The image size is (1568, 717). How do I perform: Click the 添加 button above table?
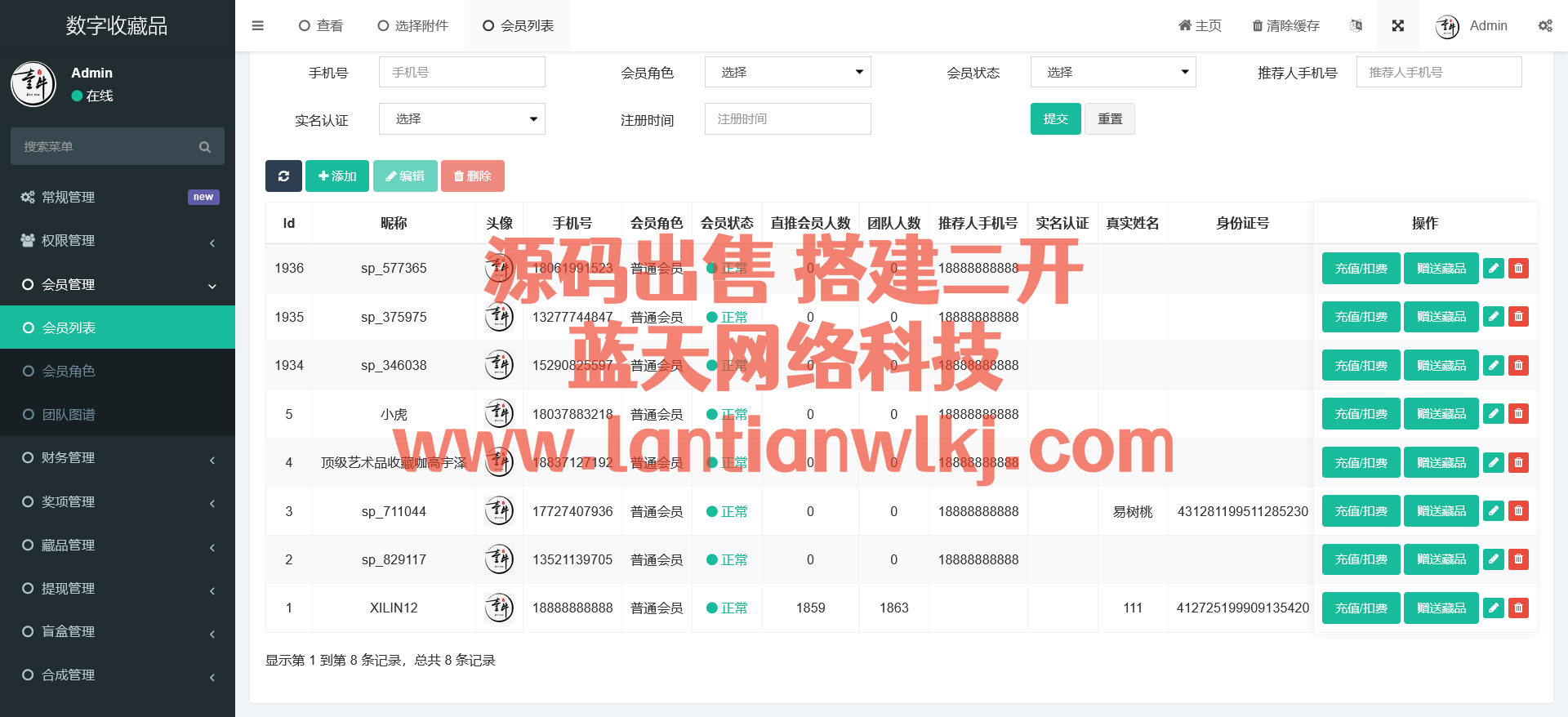click(x=336, y=176)
